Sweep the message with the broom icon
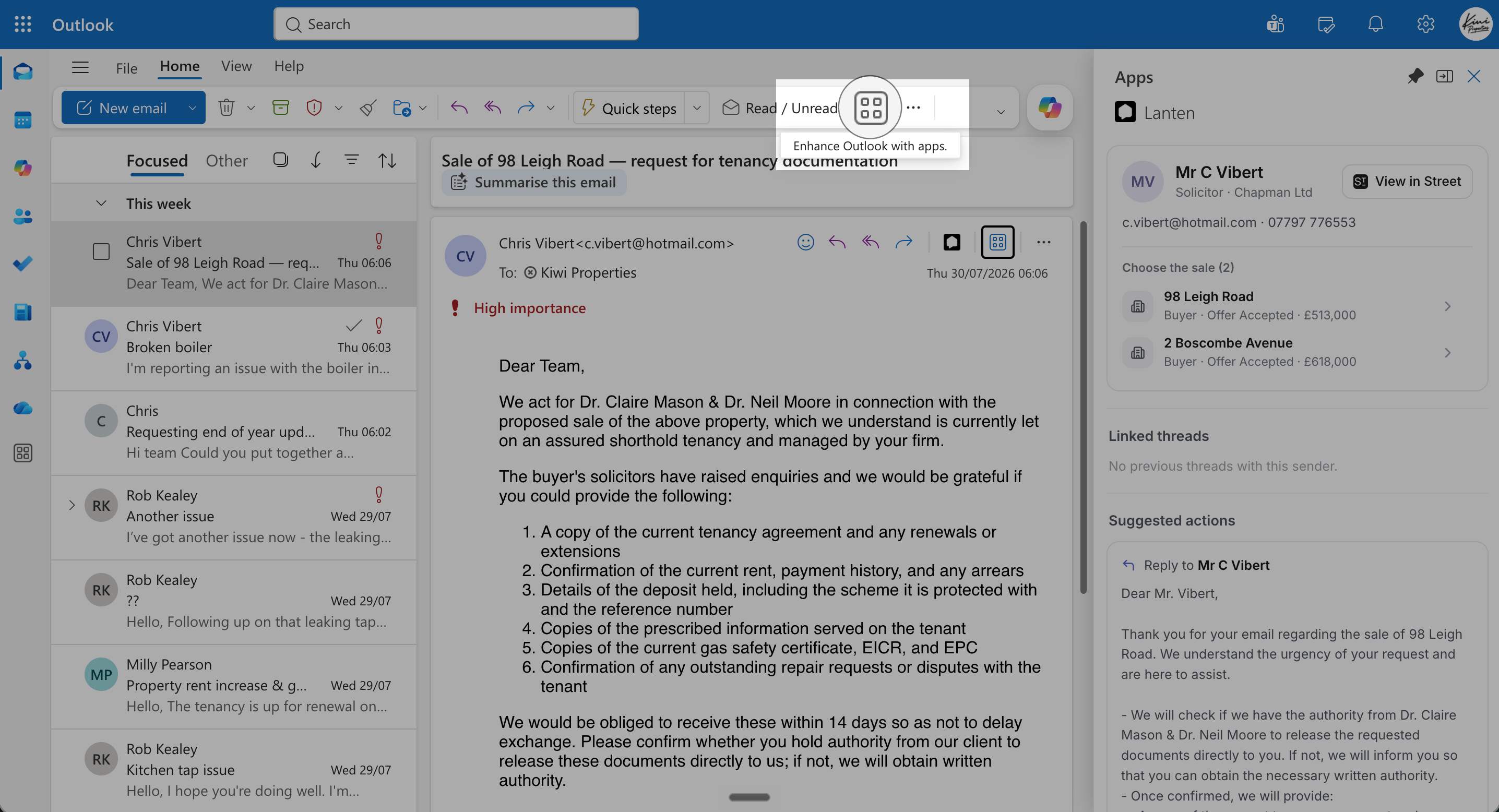 pyautogui.click(x=368, y=108)
